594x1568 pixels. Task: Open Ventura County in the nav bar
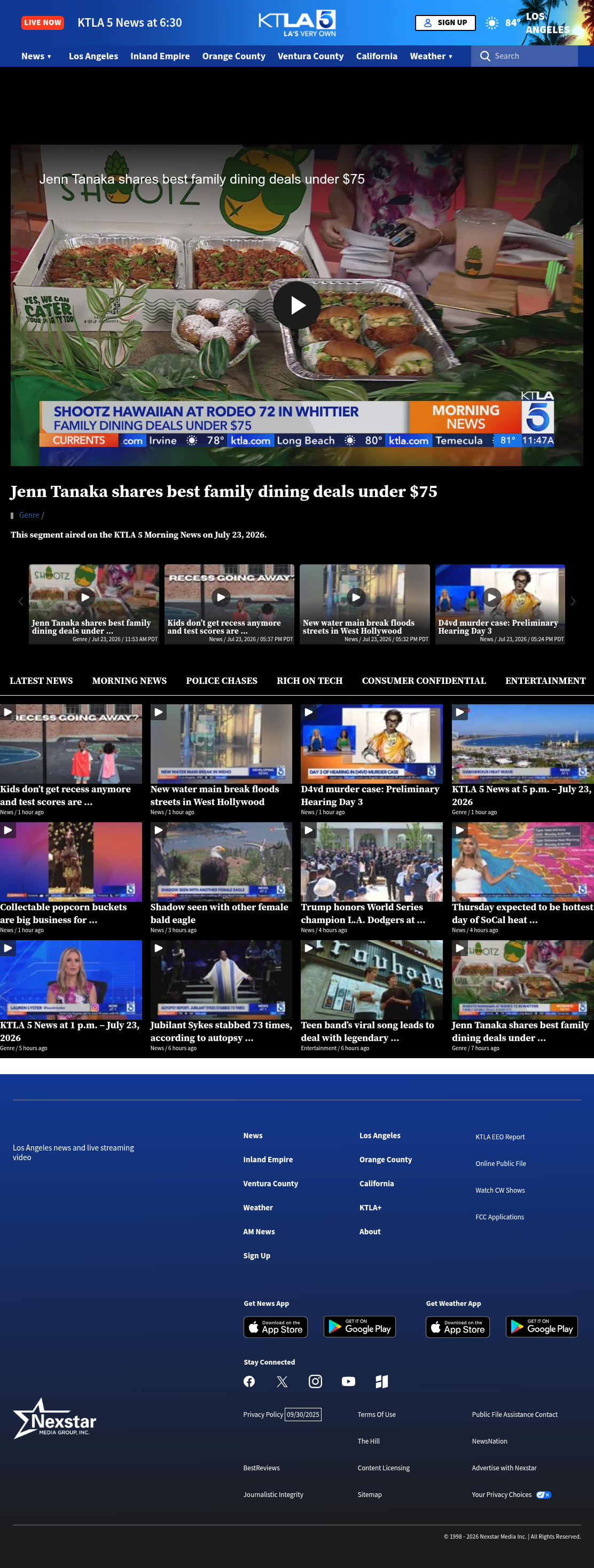point(311,56)
